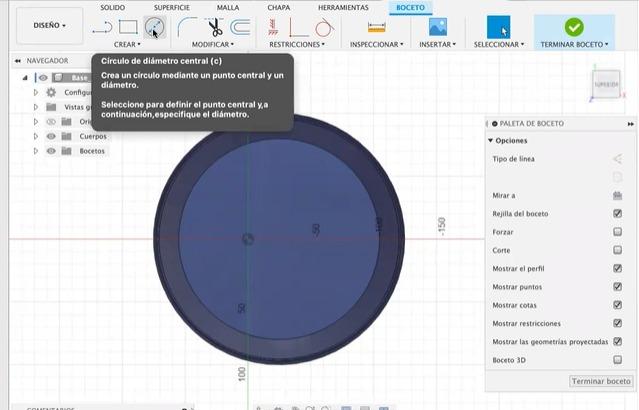Enable the Corte checkbox
Image resolution: width=639 pixels, height=410 pixels.
[617, 250]
